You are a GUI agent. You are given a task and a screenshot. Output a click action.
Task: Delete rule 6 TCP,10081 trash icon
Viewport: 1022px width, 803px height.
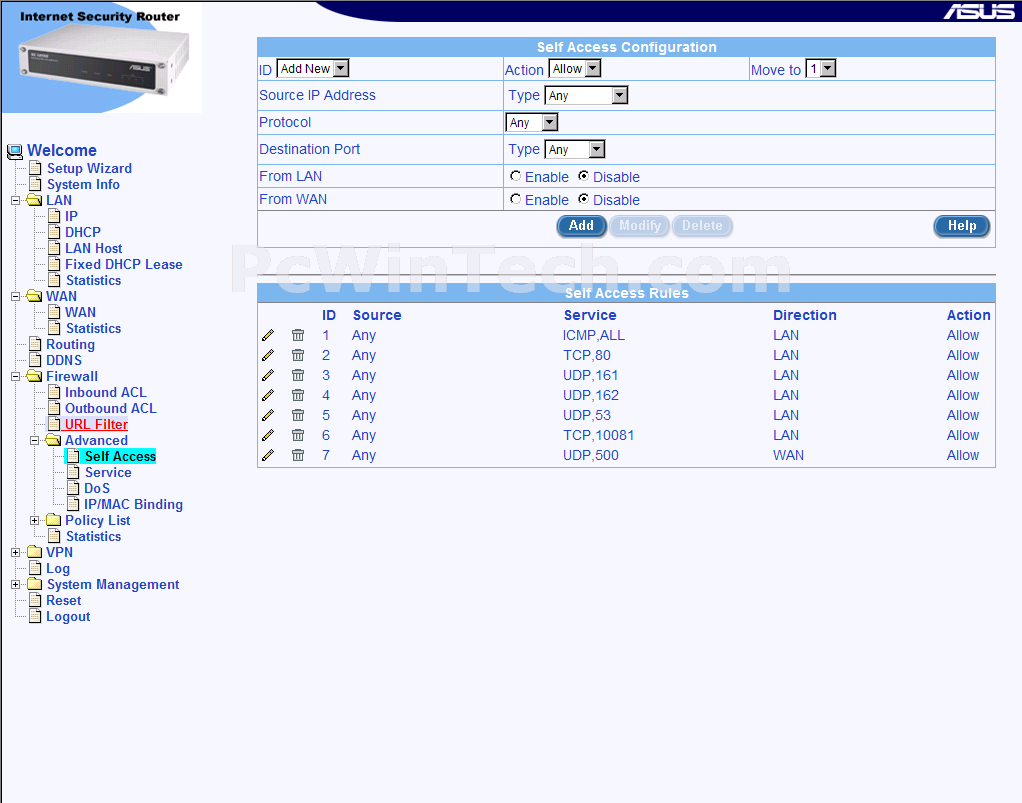(298, 435)
